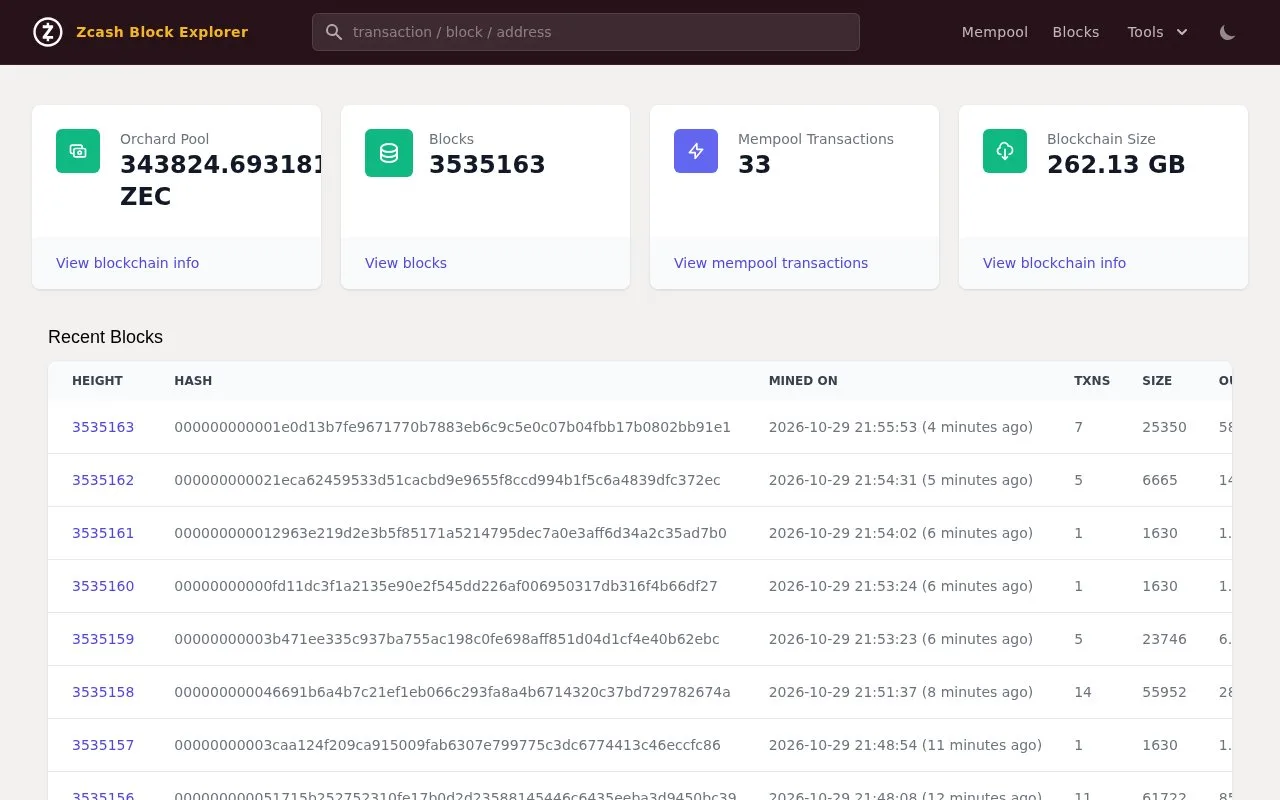
Task: Click the search magnifier icon
Action: click(x=334, y=32)
